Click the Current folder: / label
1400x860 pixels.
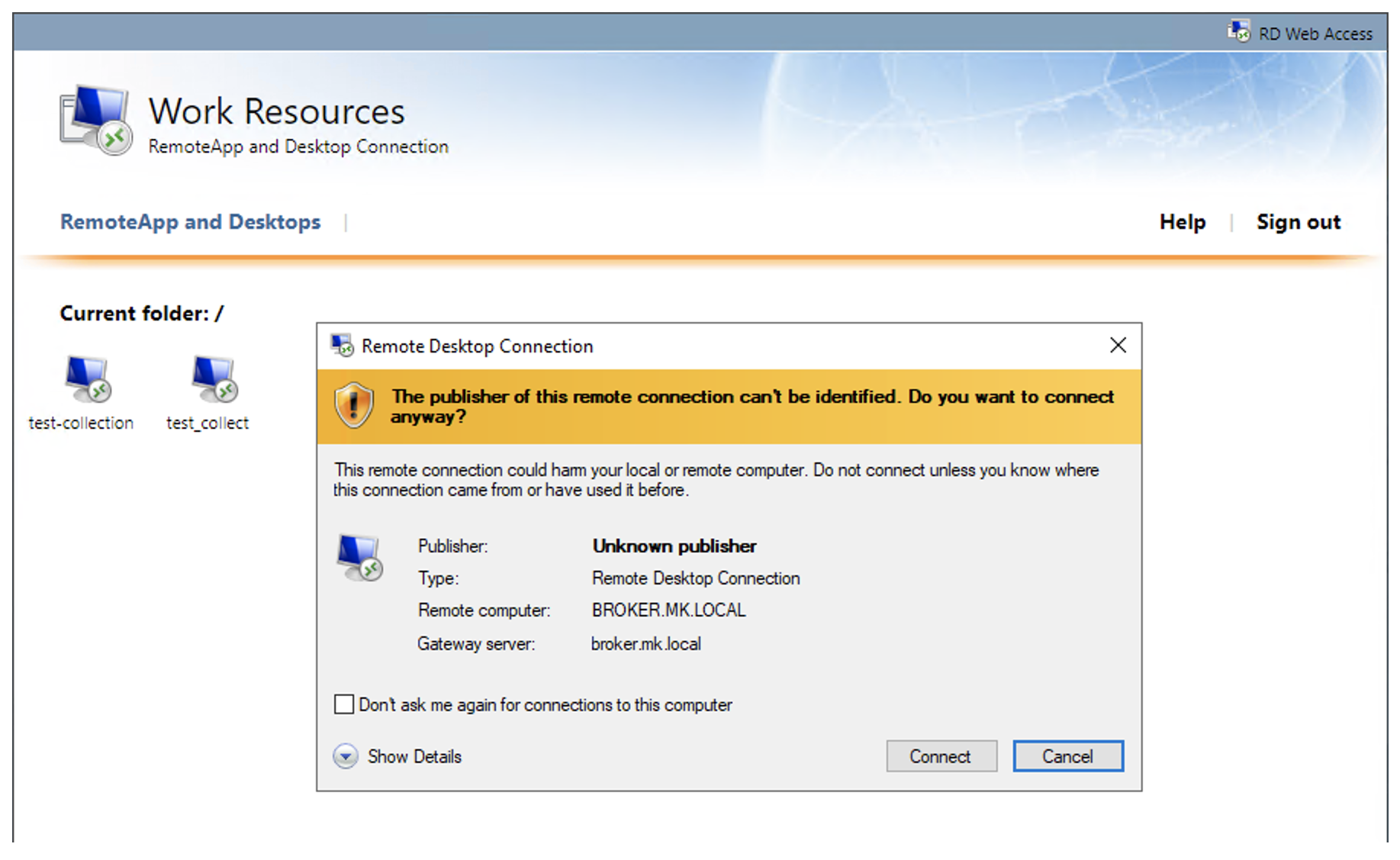click(142, 314)
